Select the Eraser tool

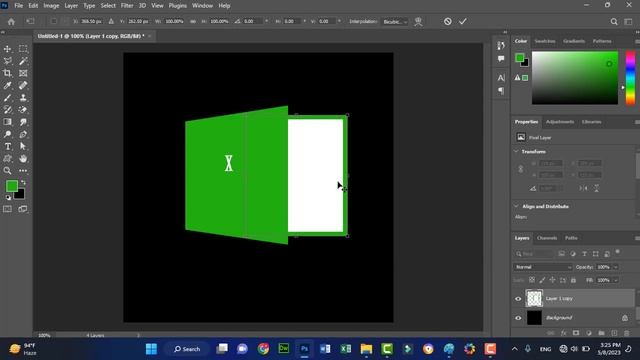tap(23, 110)
